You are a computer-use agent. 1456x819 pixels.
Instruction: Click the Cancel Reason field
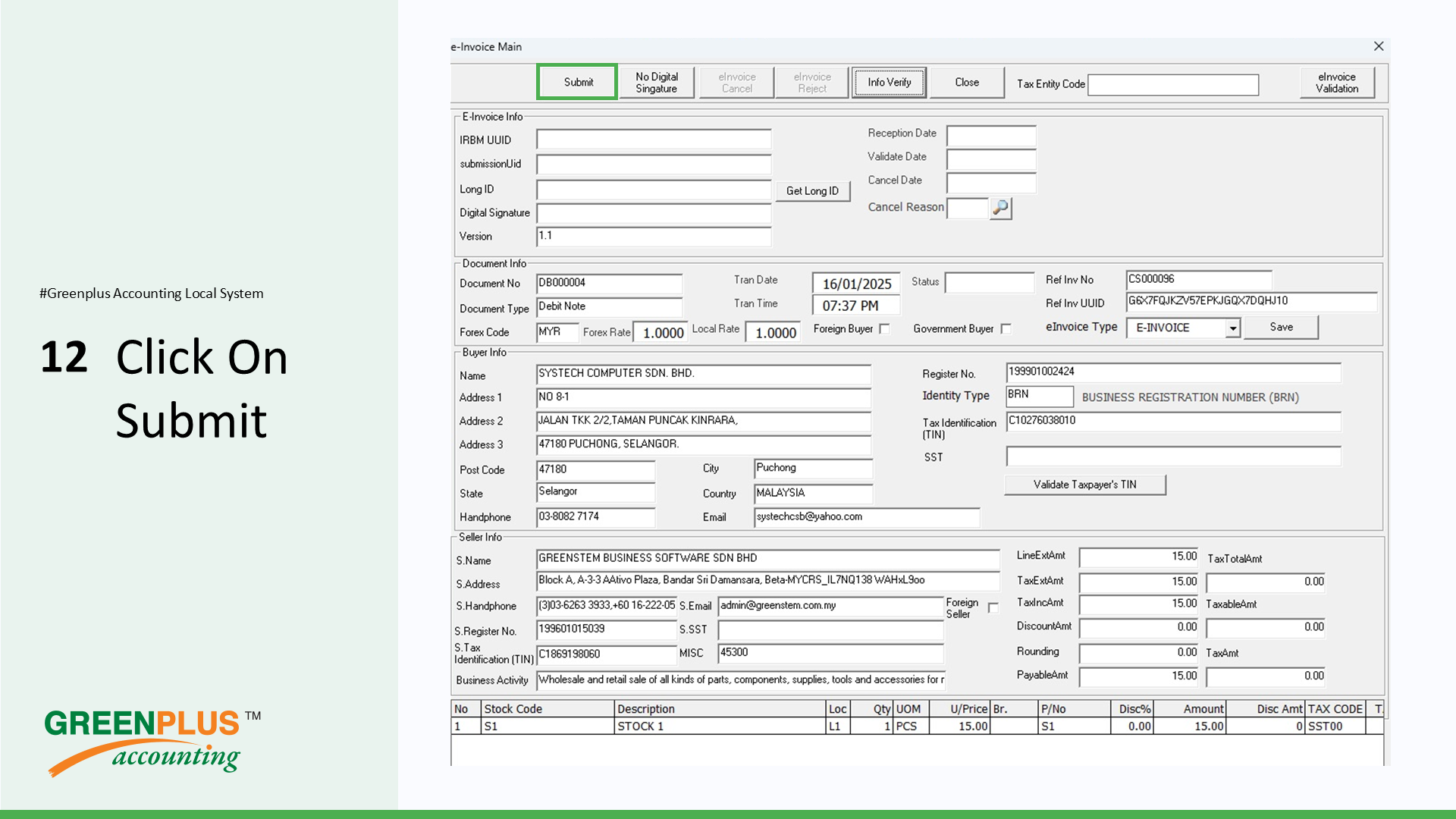click(968, 208)
